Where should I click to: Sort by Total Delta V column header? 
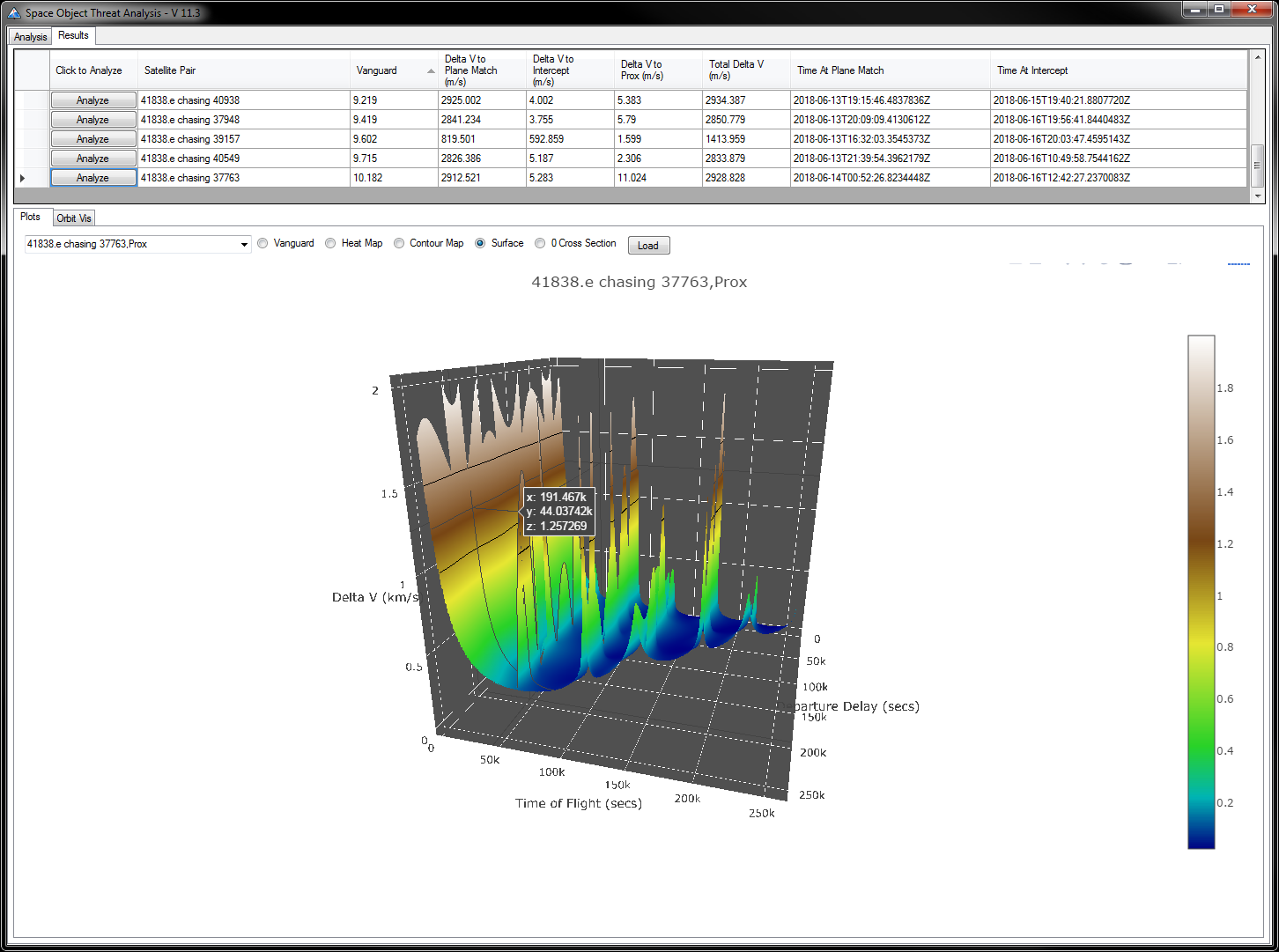[736, 70]
